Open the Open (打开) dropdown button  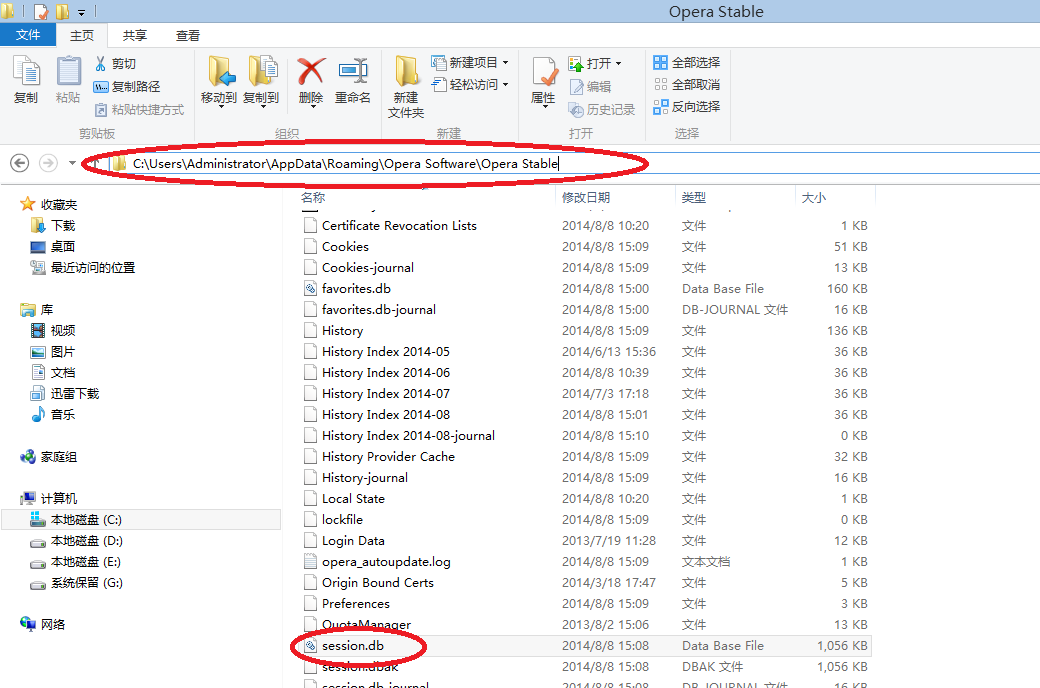596,64
